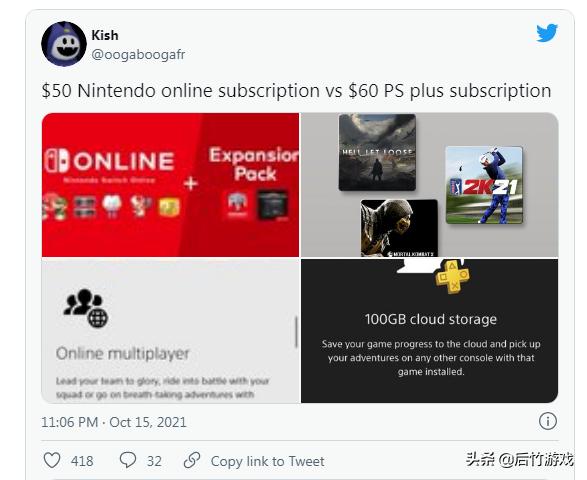View the Nintendo Switch Online Expansion Pack image
This screenshot has width=587, height=480.
170,185
